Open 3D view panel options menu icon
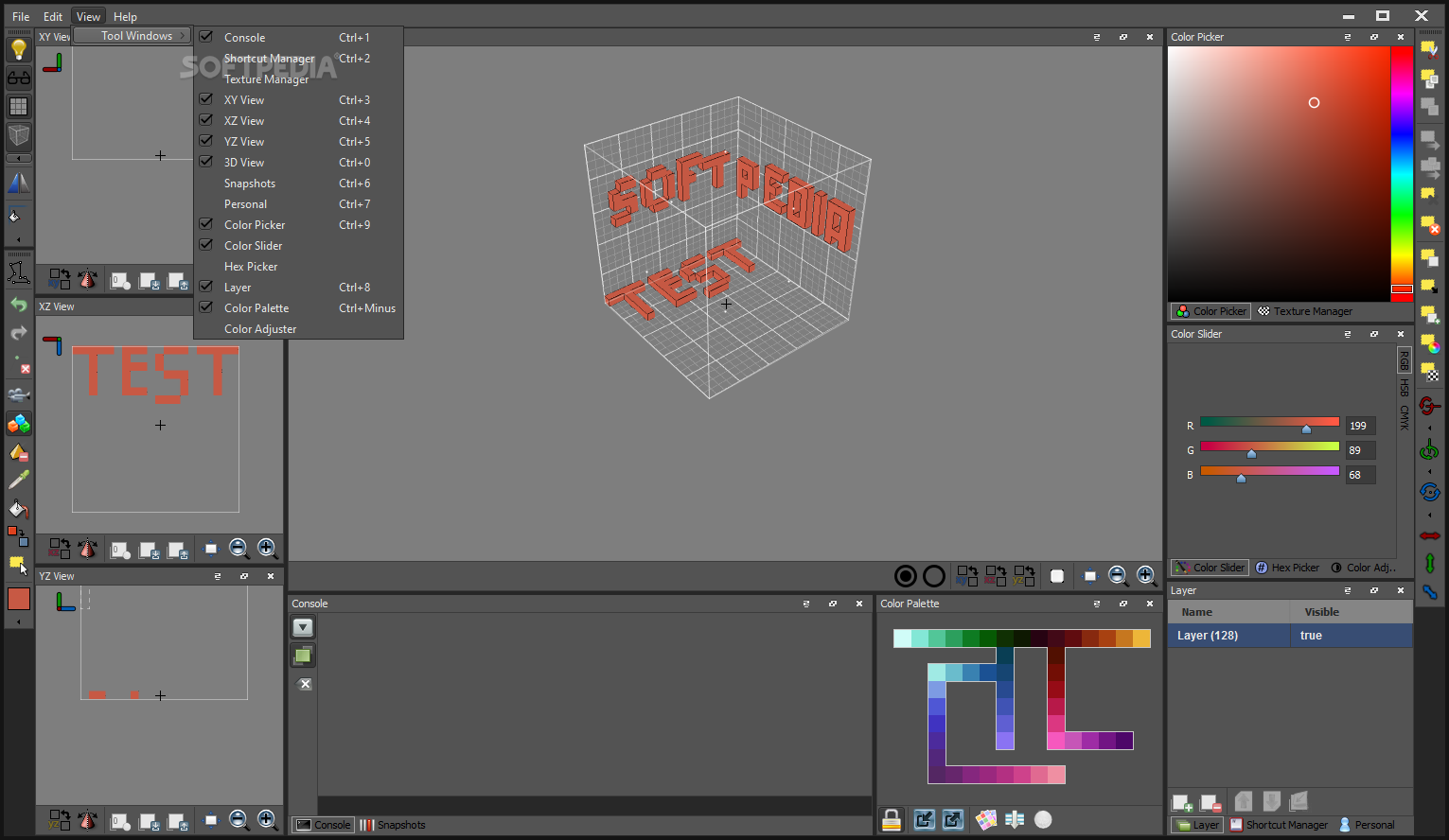Viewport: 1449px width, 840px height. coord(1097,37)
